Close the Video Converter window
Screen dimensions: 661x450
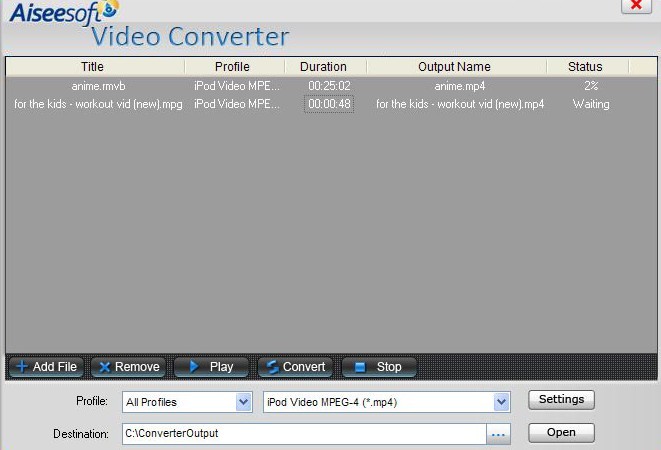636,5
